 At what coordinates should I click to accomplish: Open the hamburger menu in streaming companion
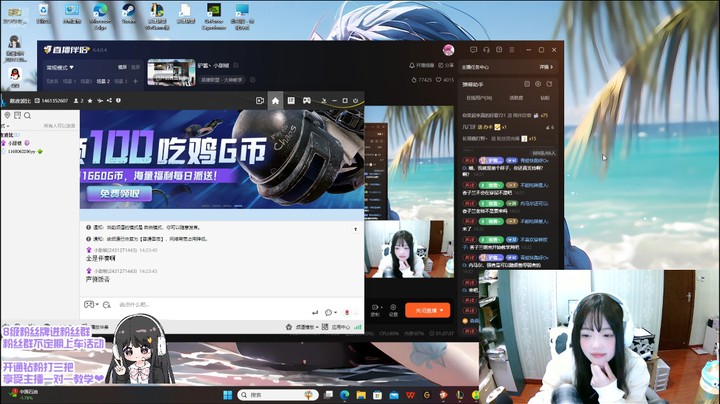pos(512,50)
